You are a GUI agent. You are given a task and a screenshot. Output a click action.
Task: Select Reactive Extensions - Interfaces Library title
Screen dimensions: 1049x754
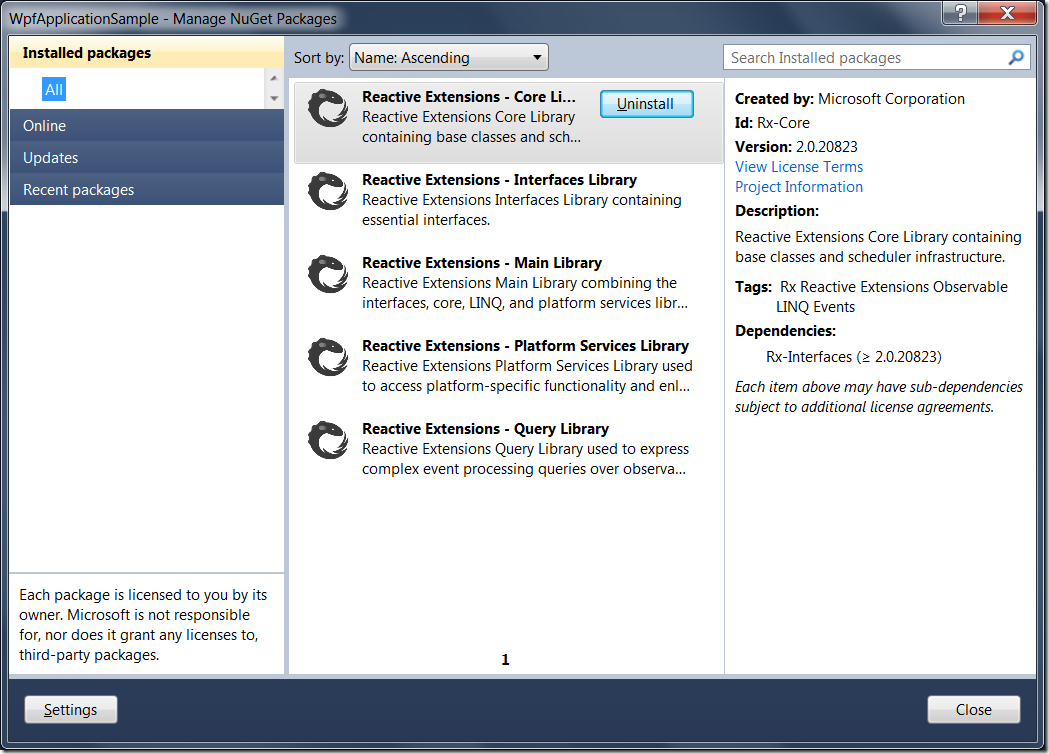coord(499,180)
